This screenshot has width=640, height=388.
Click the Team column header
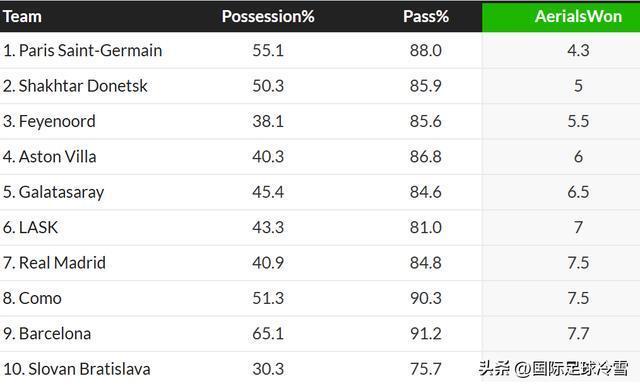click(22, 16)
